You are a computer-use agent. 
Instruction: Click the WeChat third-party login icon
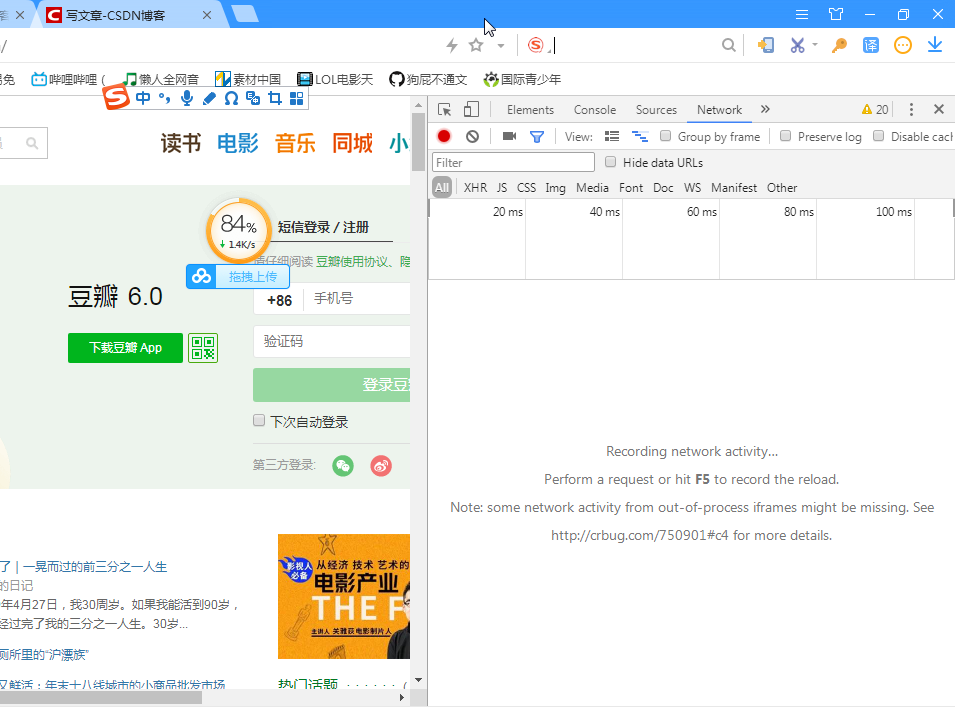(343, 466)
